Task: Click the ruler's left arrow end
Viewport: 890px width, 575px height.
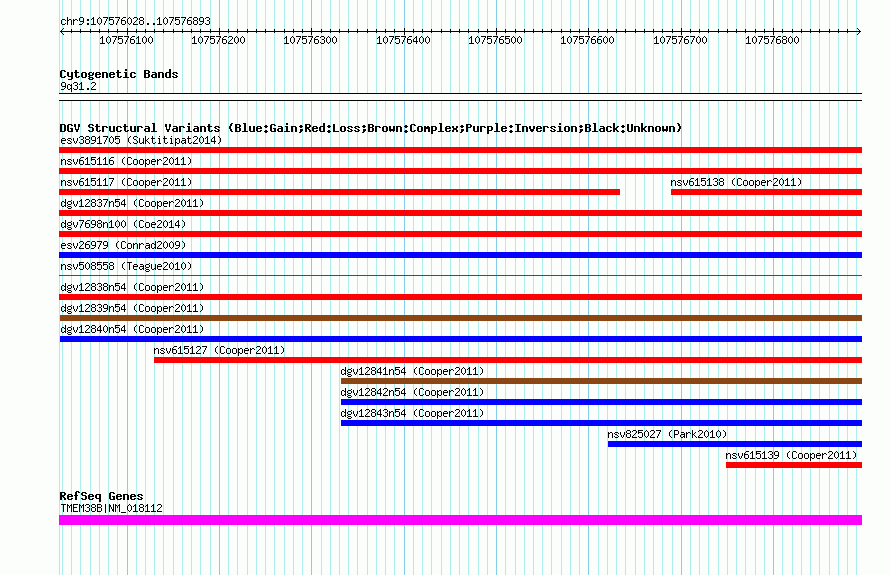Action: pos(62,32)
